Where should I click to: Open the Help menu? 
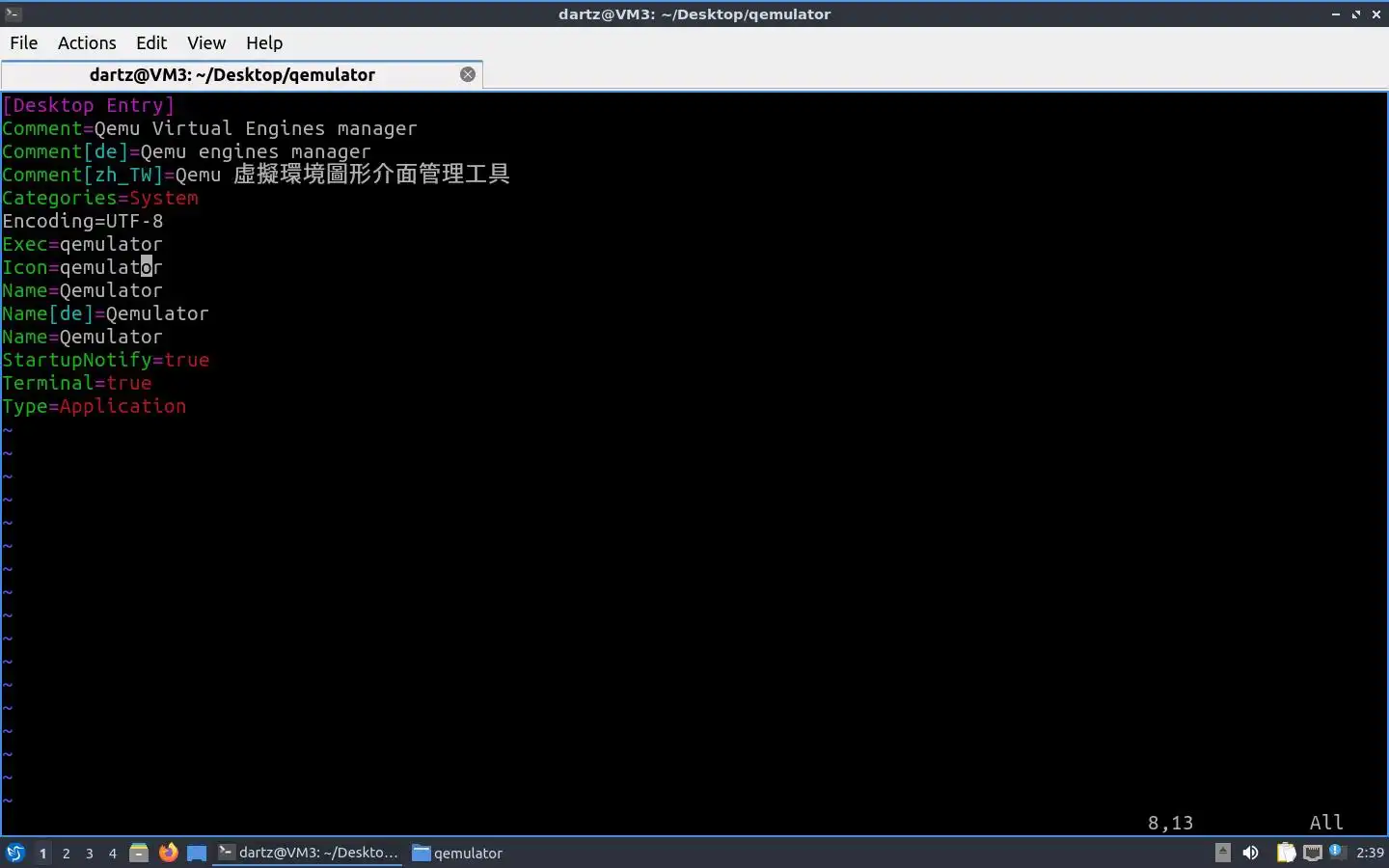(264, 42)
